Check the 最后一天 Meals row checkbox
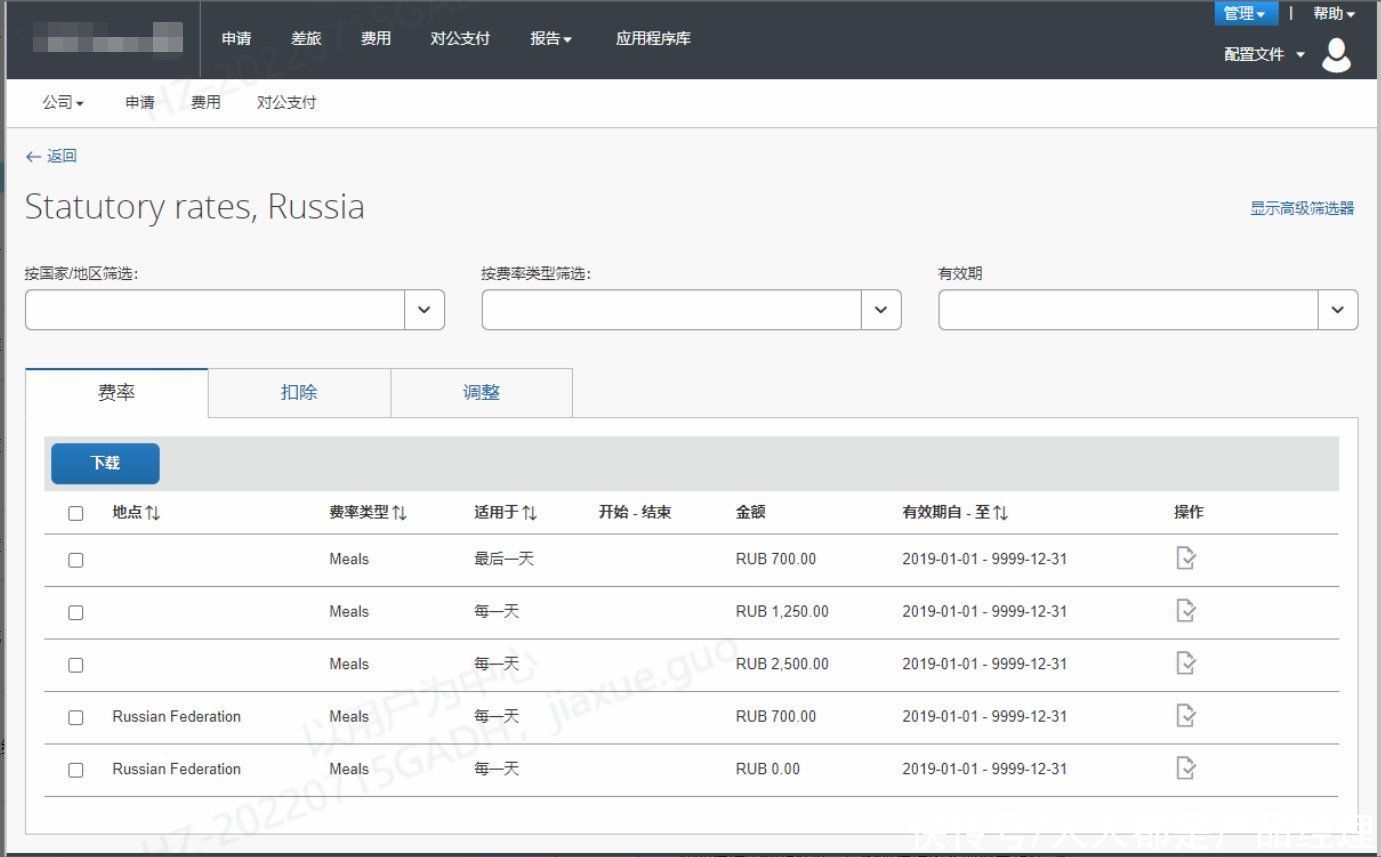The width and height of the screenshot is (1381, 857). pyautogui.click(x=76, y=561)
